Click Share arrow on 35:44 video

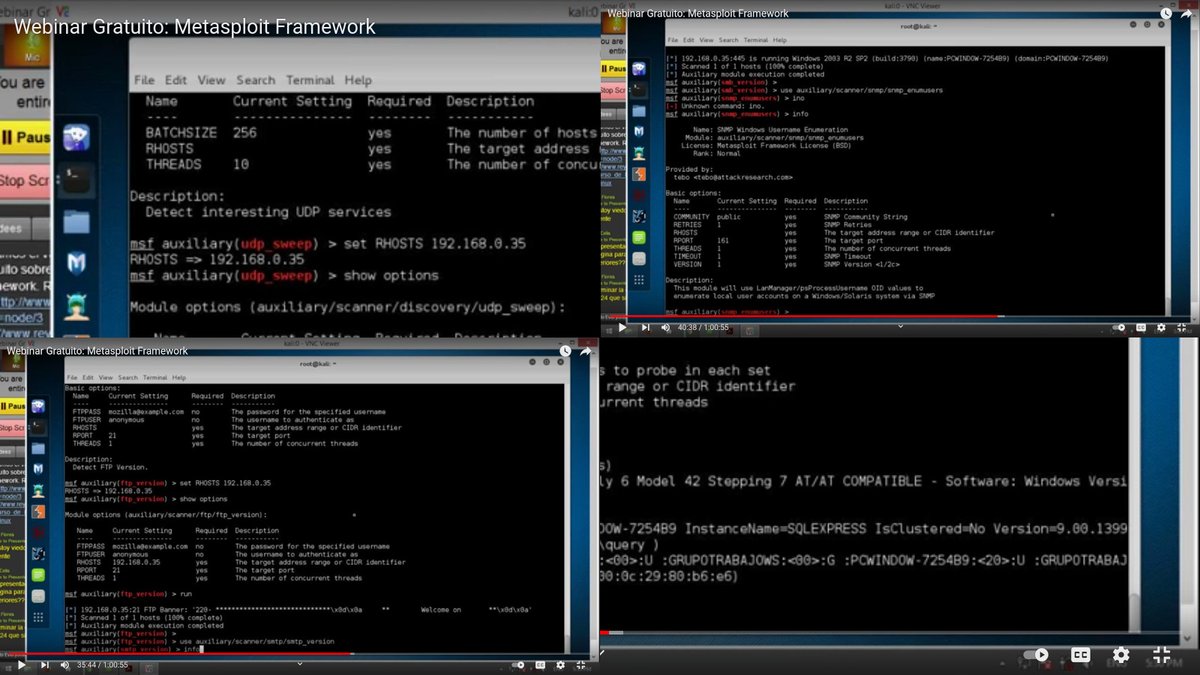[x=586, y=351]
